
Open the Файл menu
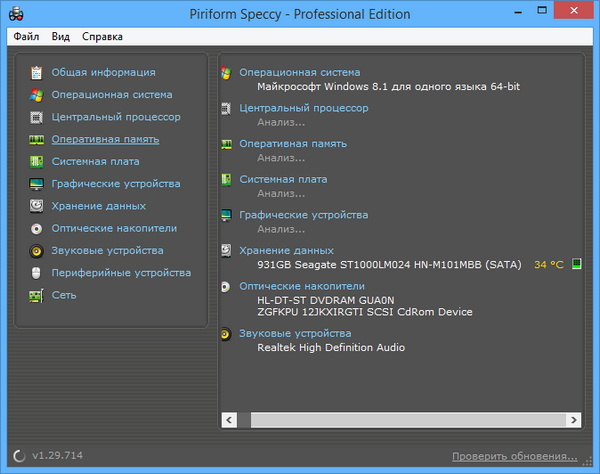tap(27, 37)
